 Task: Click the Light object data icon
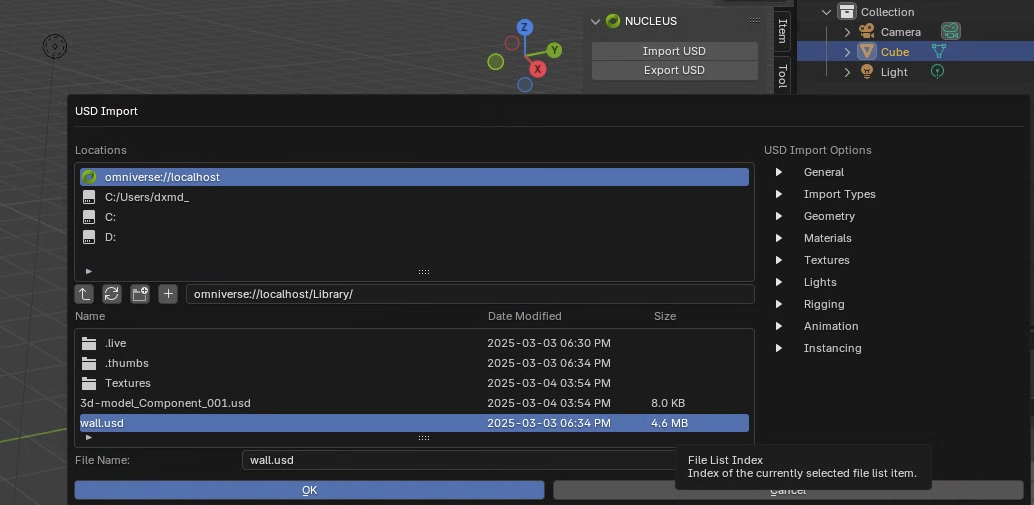[937, 72]
